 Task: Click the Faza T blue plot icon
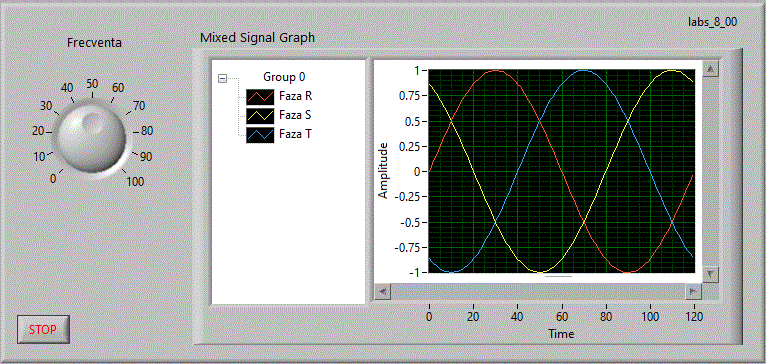point(259,135)
